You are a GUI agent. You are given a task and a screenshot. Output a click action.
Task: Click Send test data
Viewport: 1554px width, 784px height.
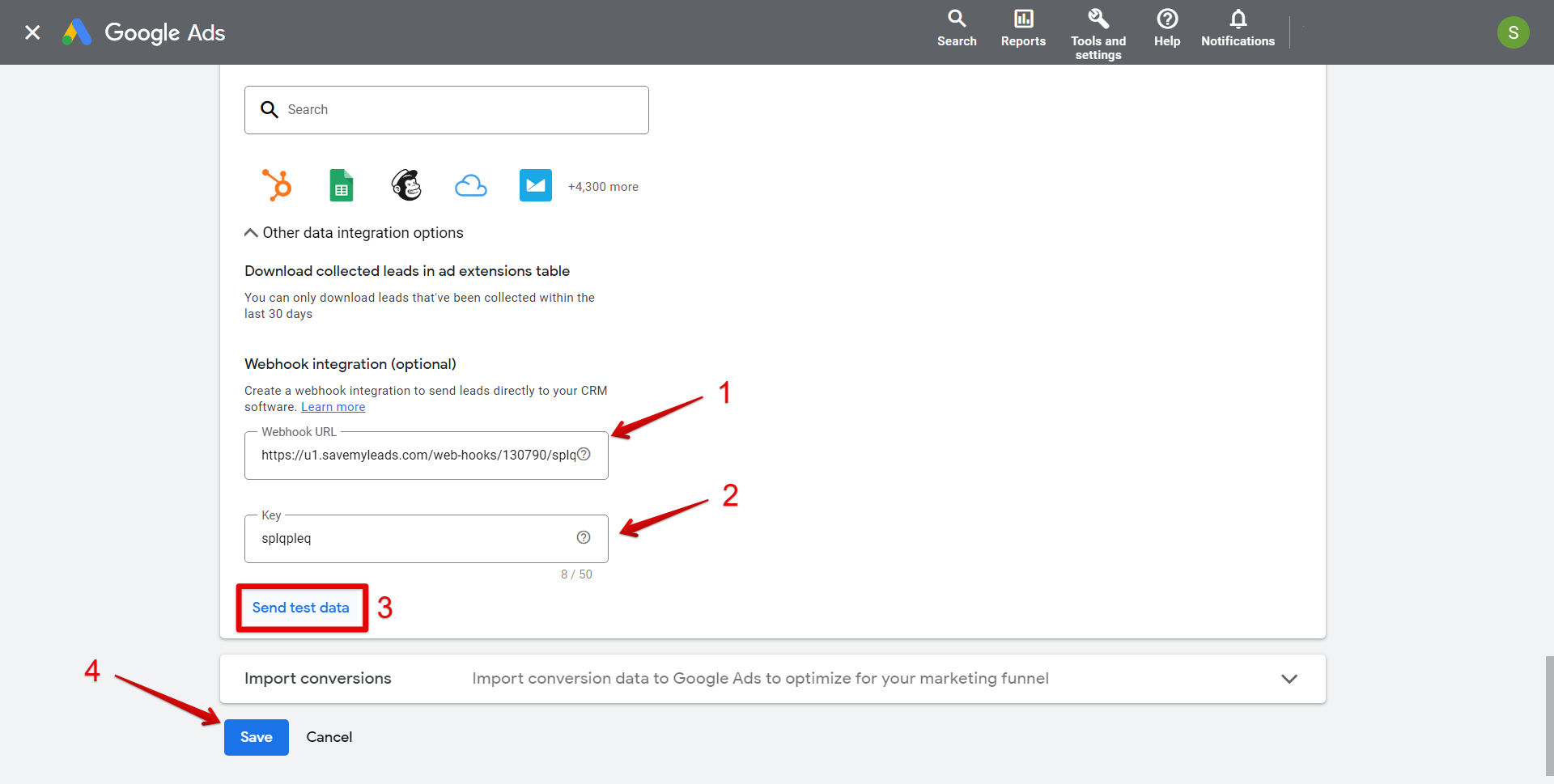click(301, 608)
